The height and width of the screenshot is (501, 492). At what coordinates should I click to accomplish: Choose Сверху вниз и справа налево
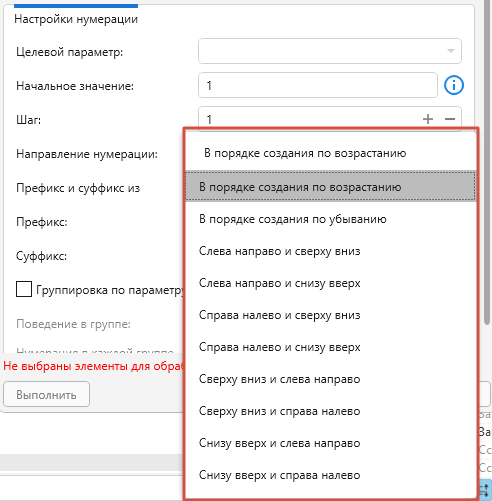click(330, 411)
